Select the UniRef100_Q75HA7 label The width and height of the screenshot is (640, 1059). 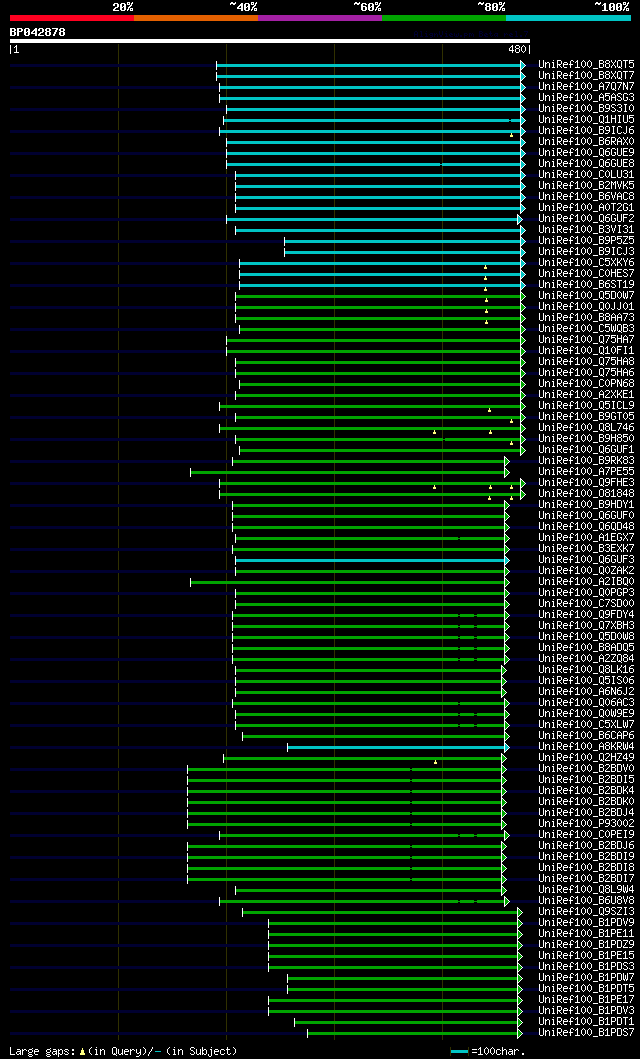[586, 340]
